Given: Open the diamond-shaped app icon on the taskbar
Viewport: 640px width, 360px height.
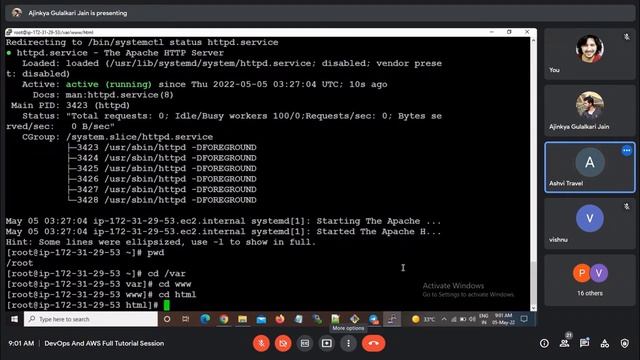Looking at the screenshot, I should 354,319.
